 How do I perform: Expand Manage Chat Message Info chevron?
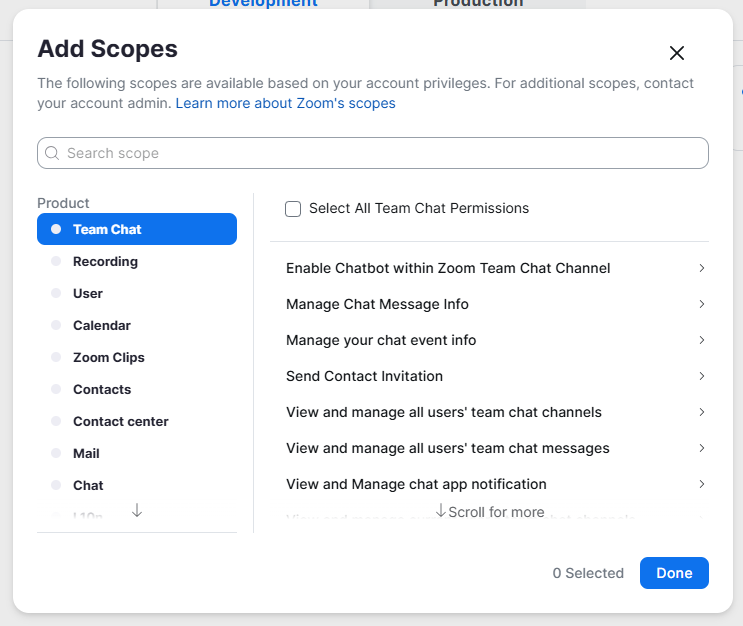point(702,304)
